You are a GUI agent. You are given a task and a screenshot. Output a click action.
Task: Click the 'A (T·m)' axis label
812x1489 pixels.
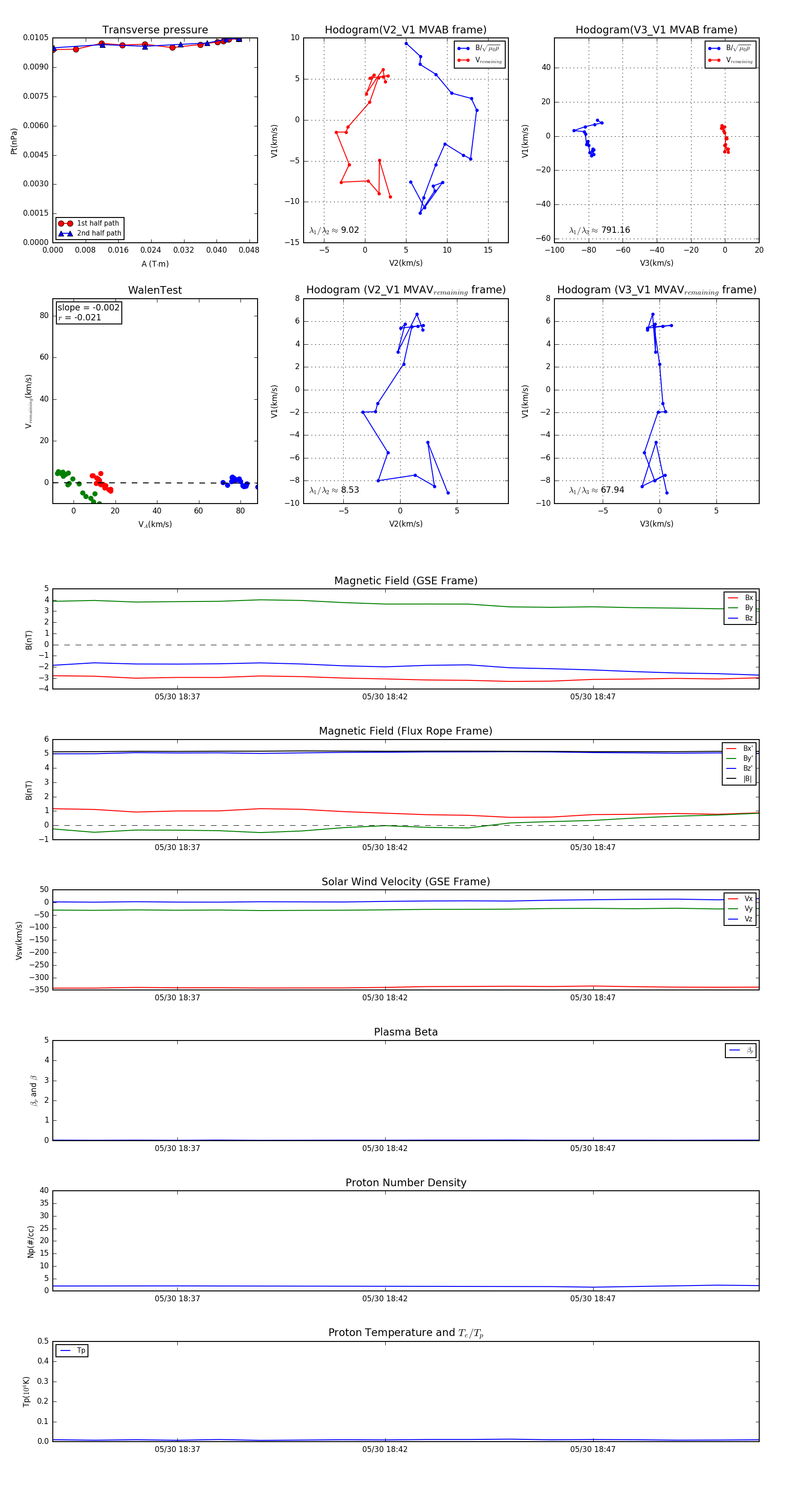155,264
